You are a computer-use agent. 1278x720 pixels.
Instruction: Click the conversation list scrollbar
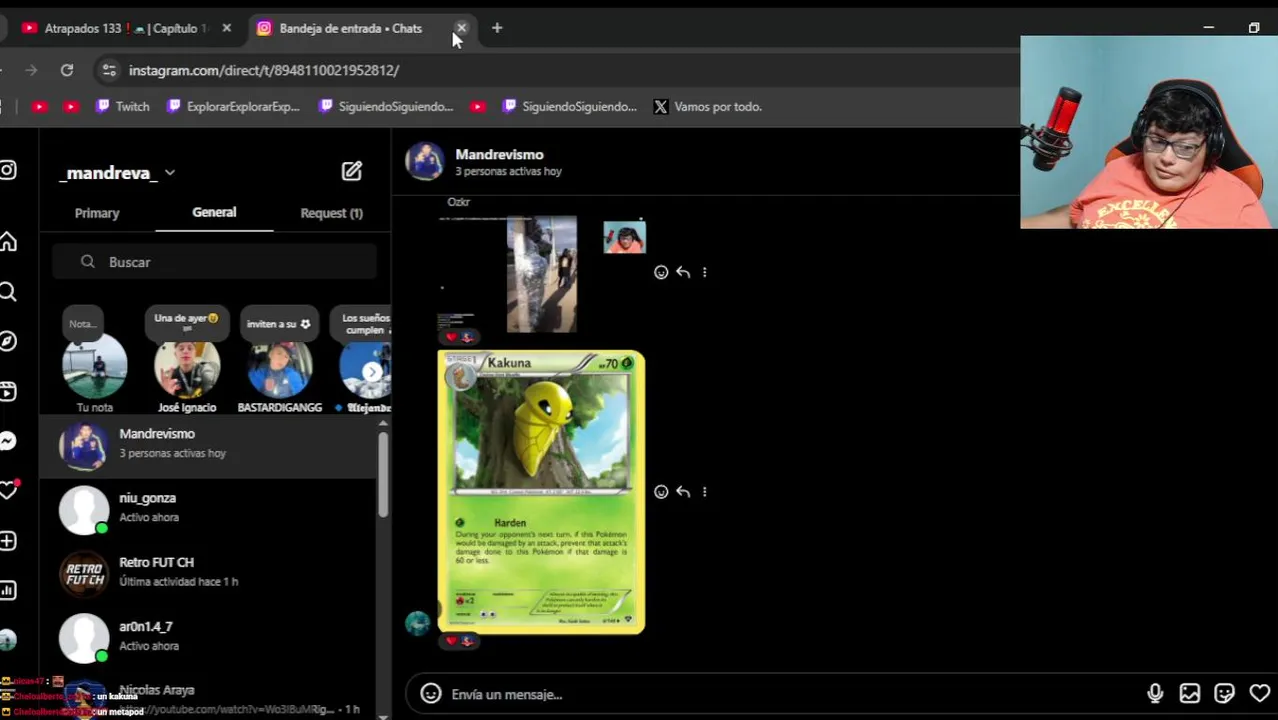pos(383,475)
